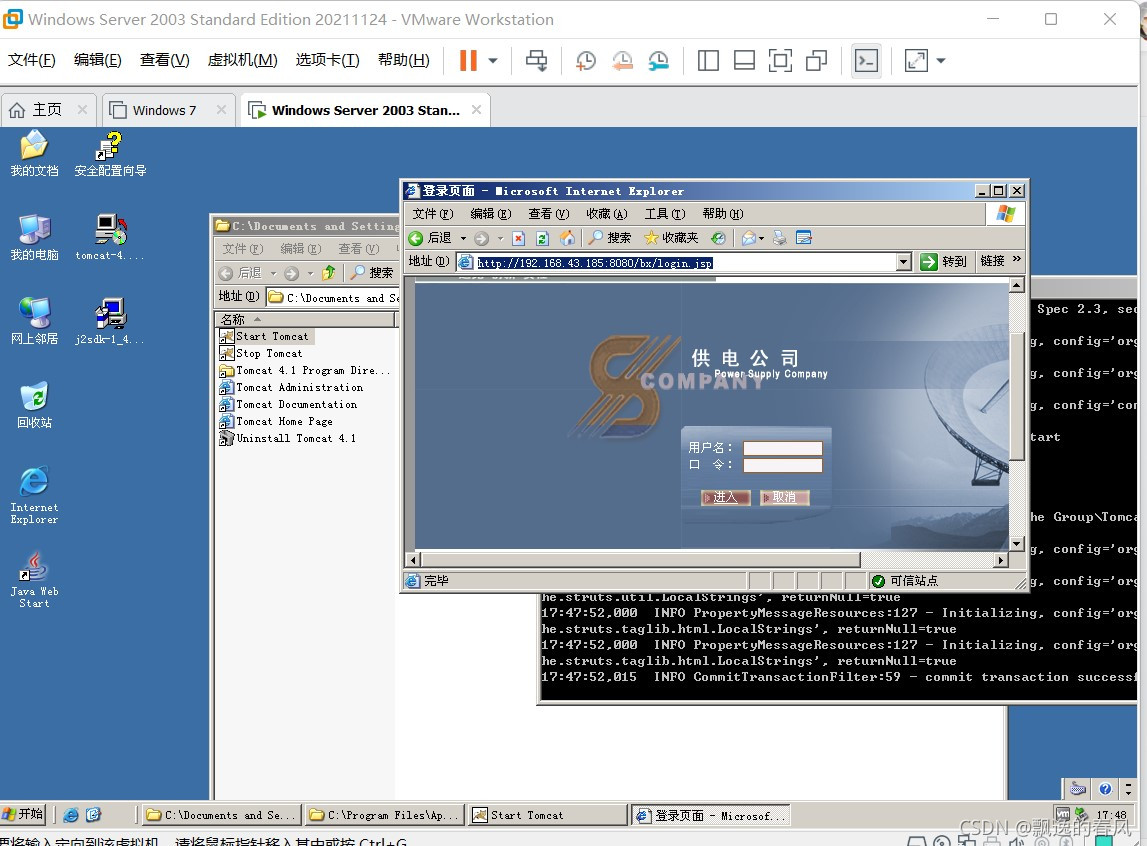
Task: Open the IE 收藏夹 favorites button
Action: [671, 238]
